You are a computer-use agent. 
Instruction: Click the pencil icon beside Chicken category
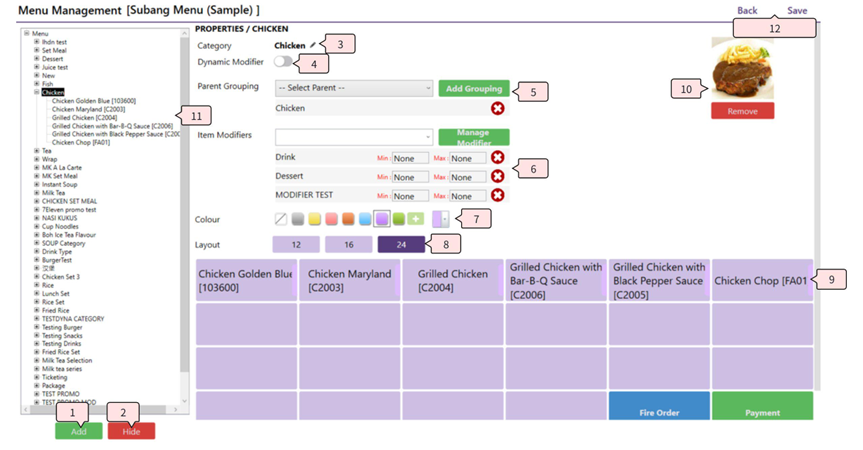[x=313, y=45]
